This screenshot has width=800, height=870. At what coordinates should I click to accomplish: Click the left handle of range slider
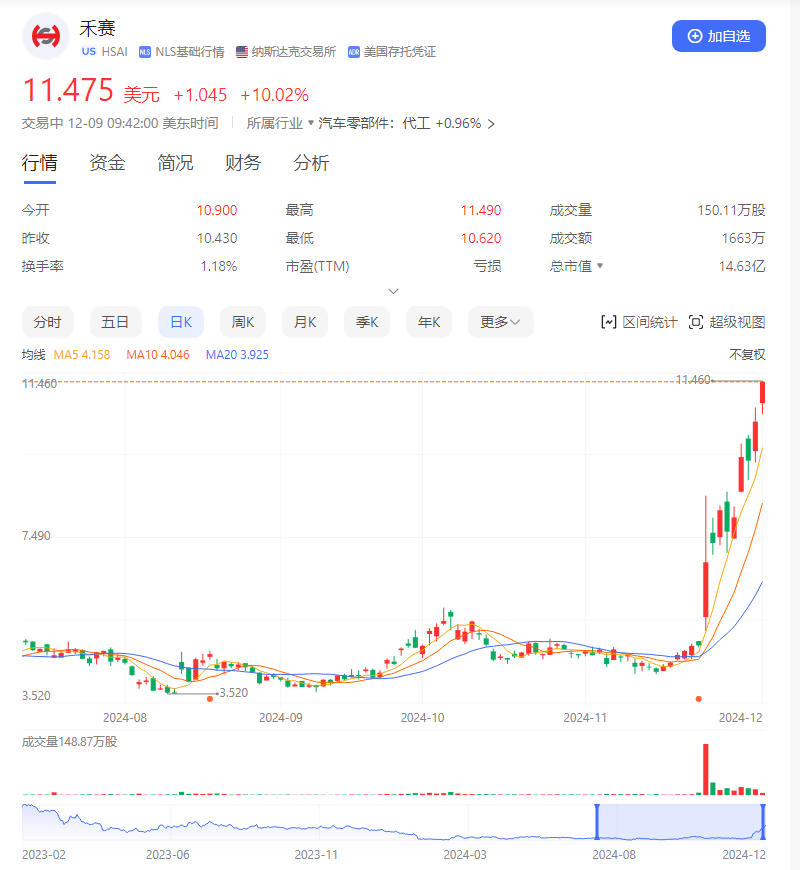[x=597, y=822]
